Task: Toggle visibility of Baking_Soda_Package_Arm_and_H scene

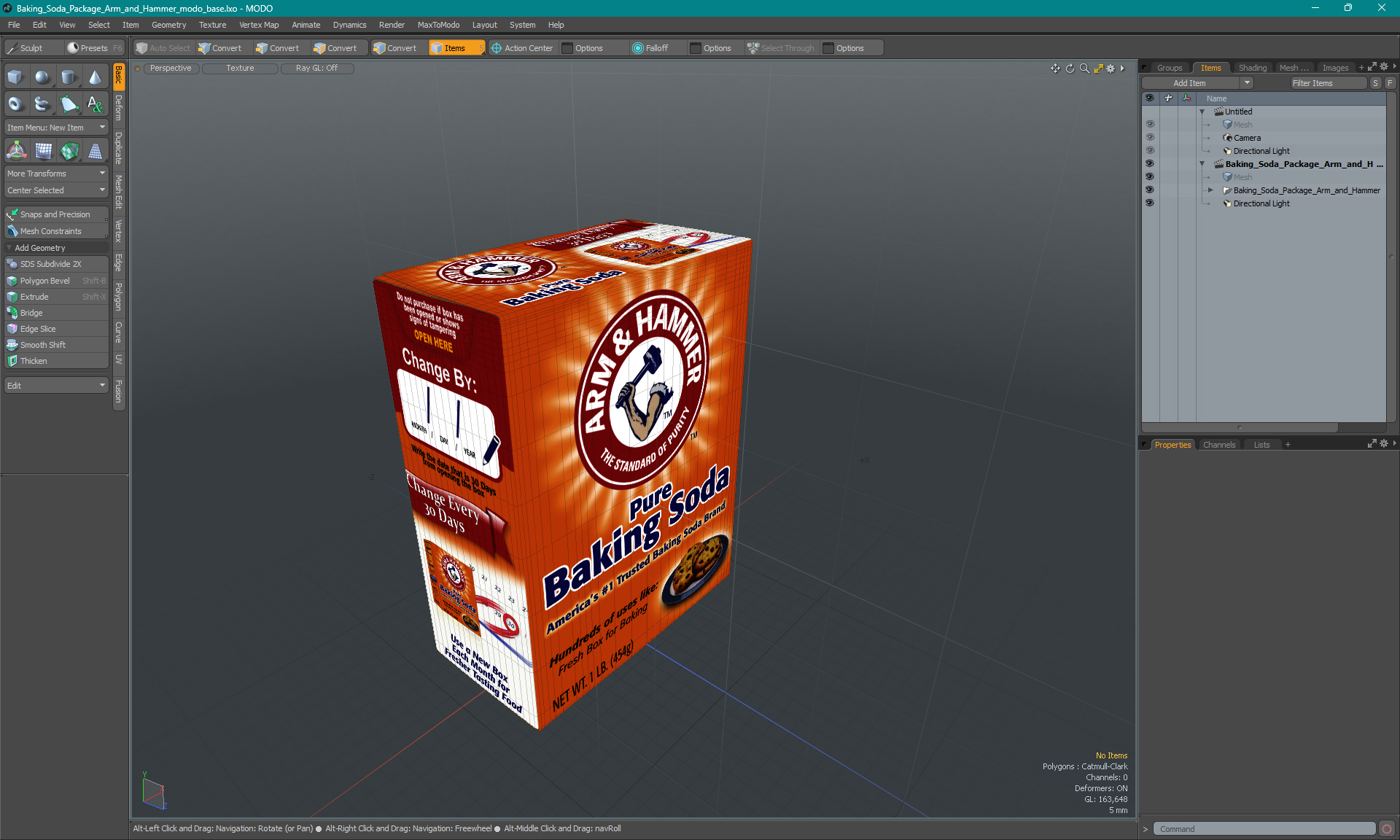Action: tap(1150, 164)
